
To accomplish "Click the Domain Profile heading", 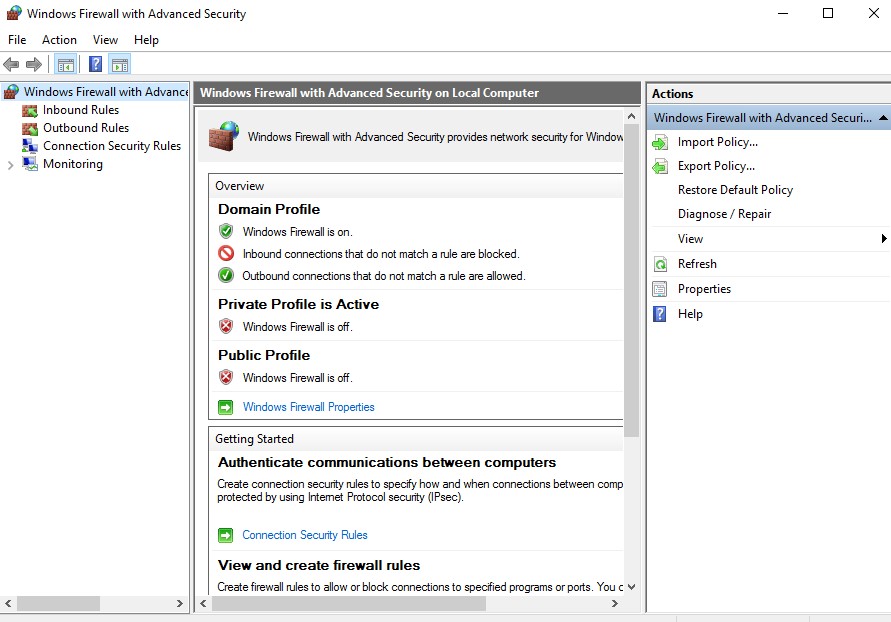I will (x=269, y=209).
